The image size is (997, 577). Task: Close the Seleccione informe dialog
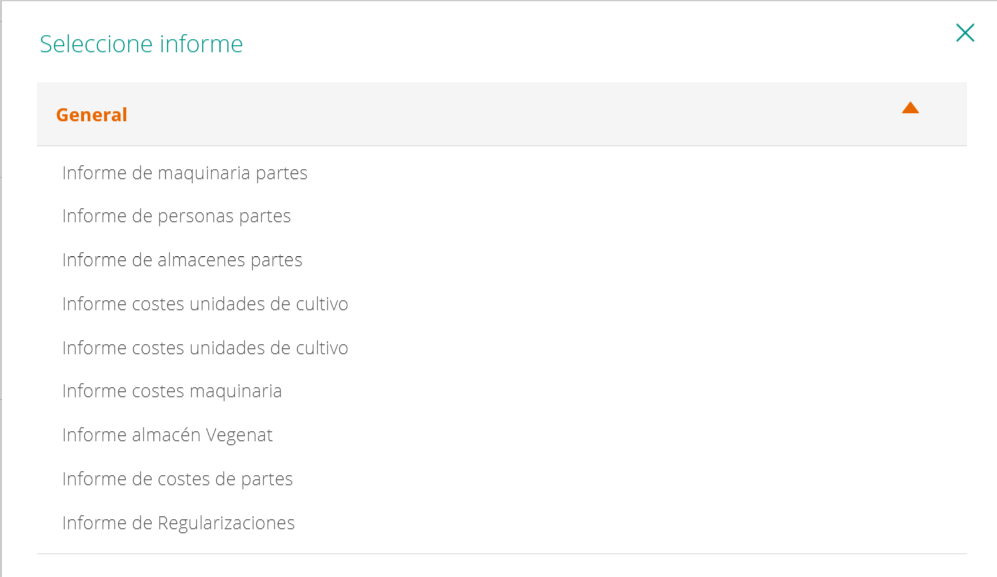pyautogui.click(x=964, y=33)
